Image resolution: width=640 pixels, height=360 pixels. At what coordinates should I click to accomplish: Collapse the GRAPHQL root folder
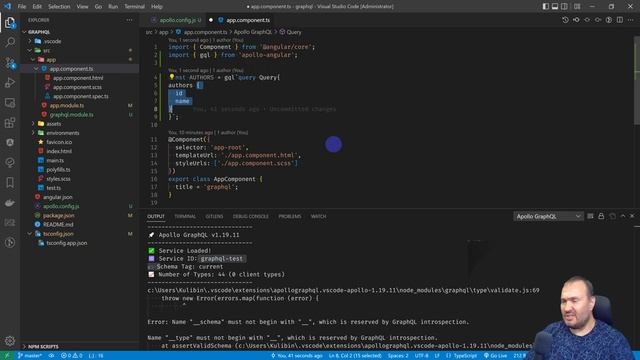point(24,32)
